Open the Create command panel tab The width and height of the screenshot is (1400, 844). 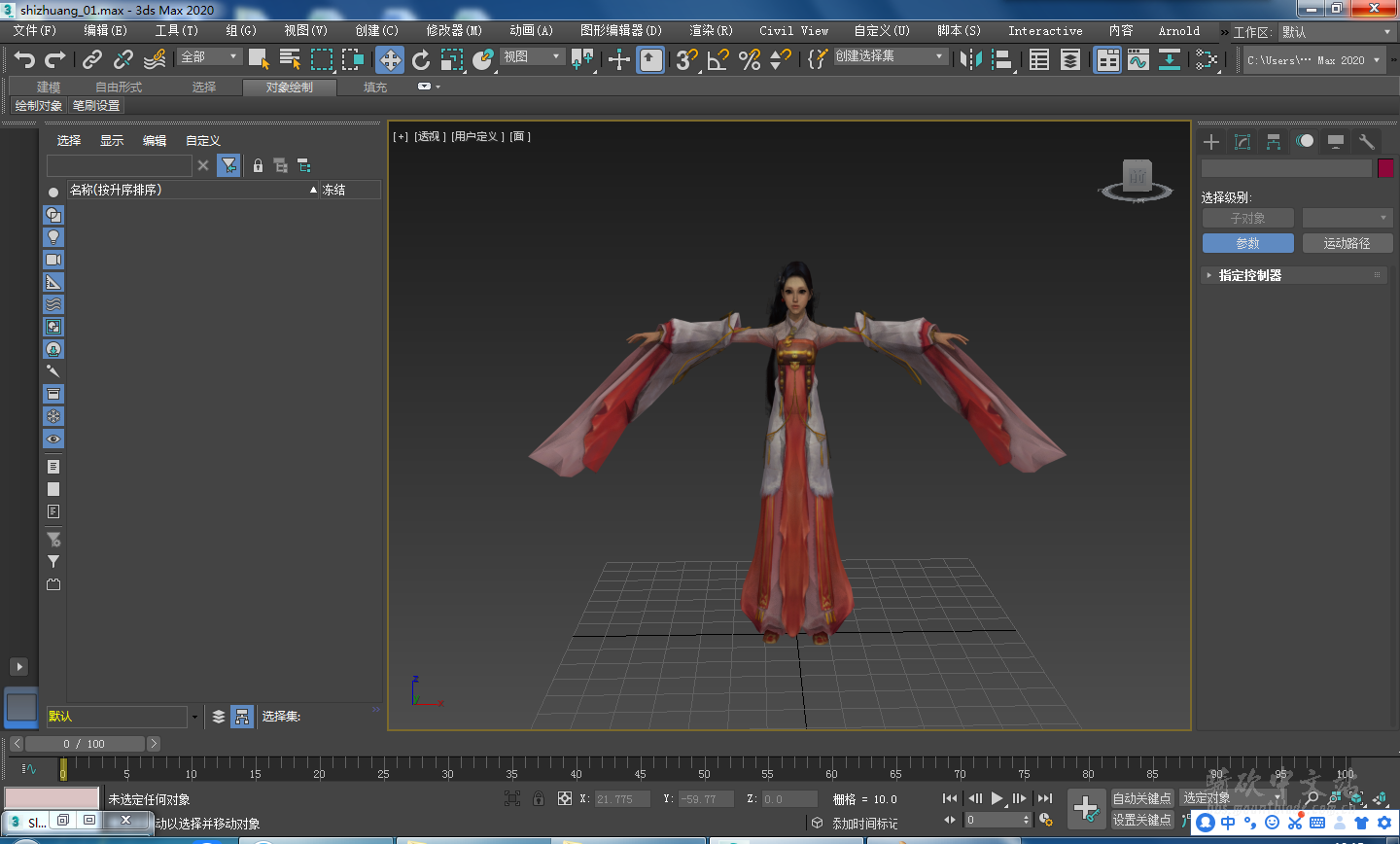click(x=1211, y=142)
